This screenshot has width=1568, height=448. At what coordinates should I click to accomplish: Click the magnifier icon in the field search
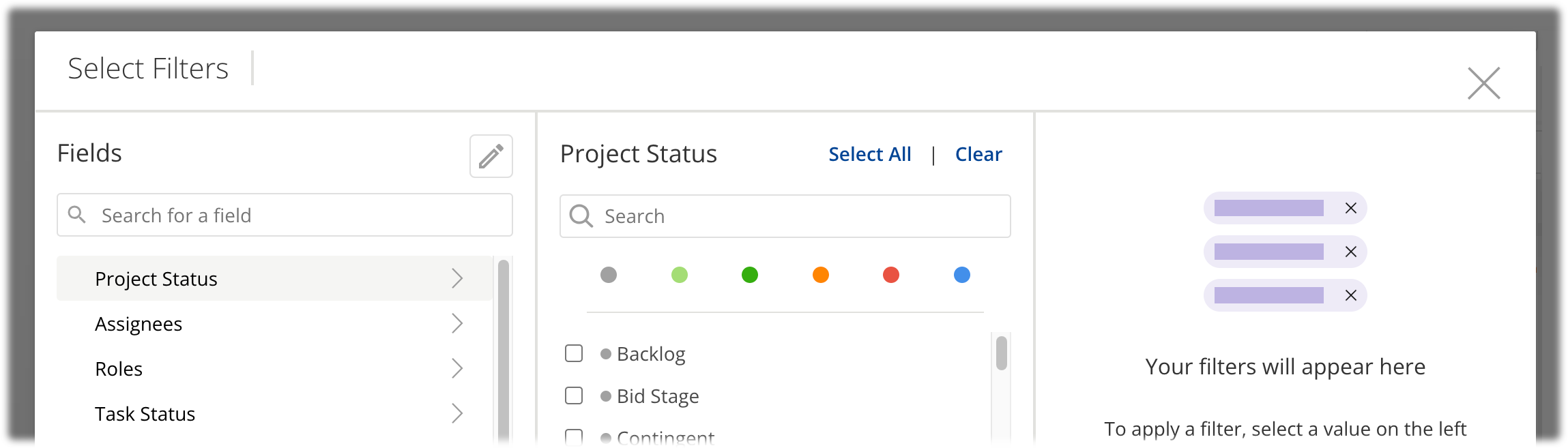(77, 215)
